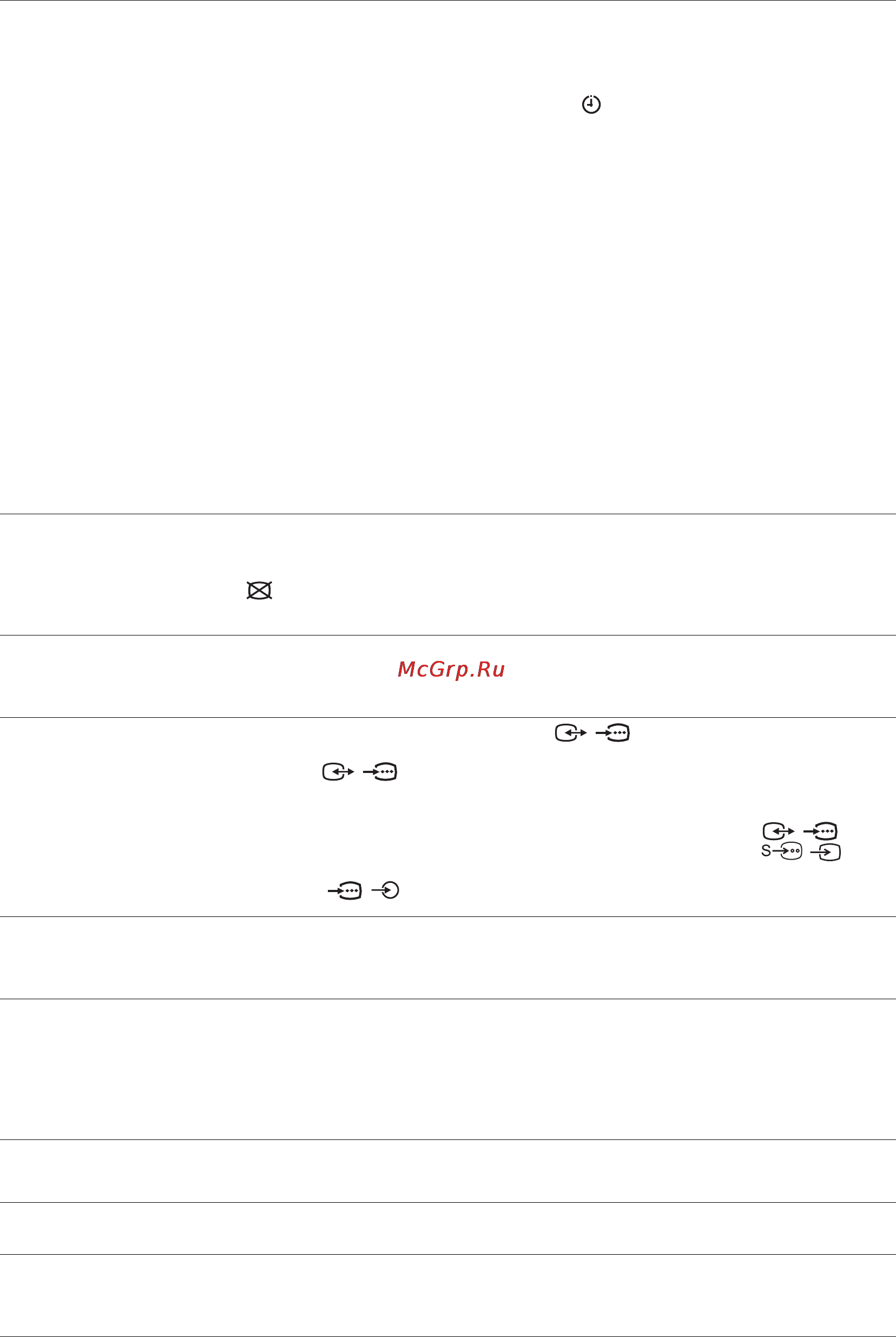Click the divider line above the crossed-out screen icon
The image size is (896, 1337).
[448, 514]
